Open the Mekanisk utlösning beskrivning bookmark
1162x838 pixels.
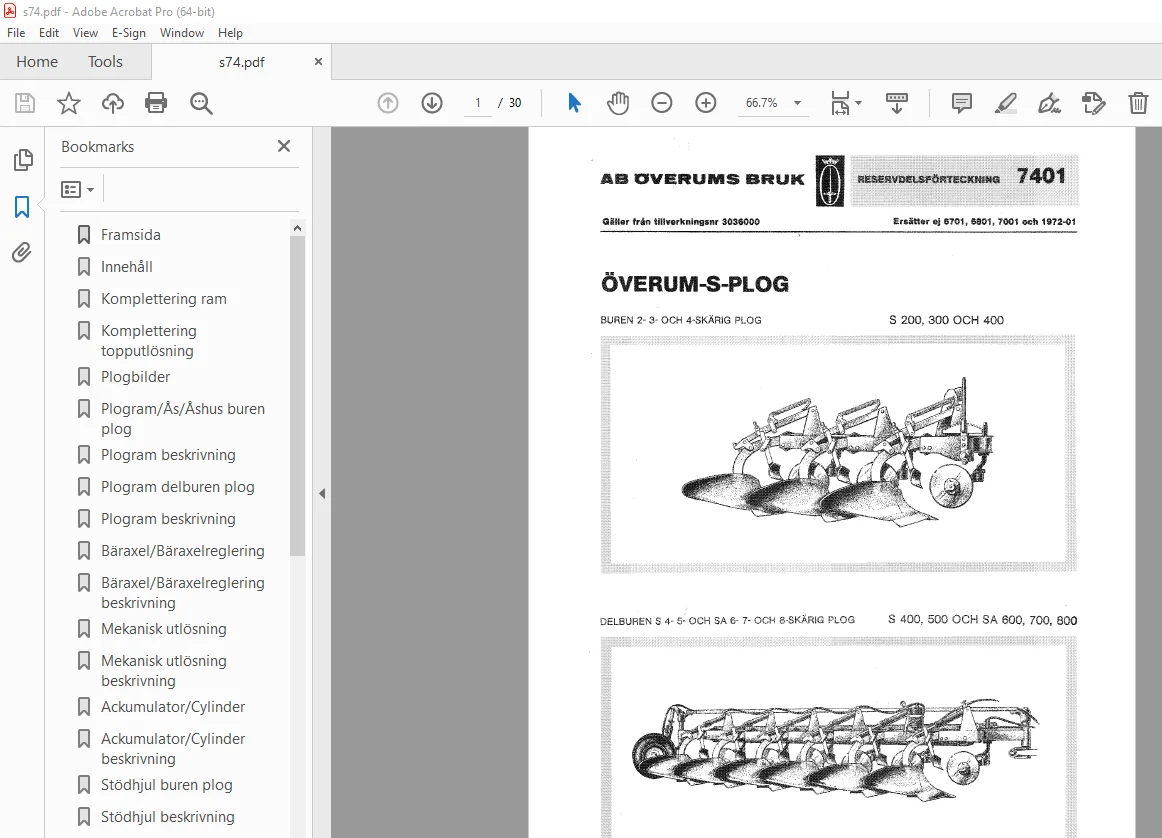tap(164, 671)
